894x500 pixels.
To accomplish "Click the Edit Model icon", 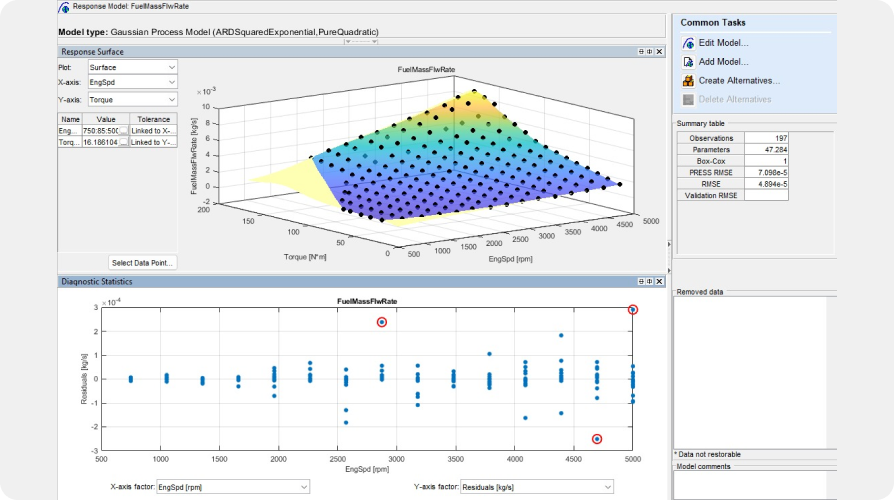I will pyautogui.click(x=688, y=43).
